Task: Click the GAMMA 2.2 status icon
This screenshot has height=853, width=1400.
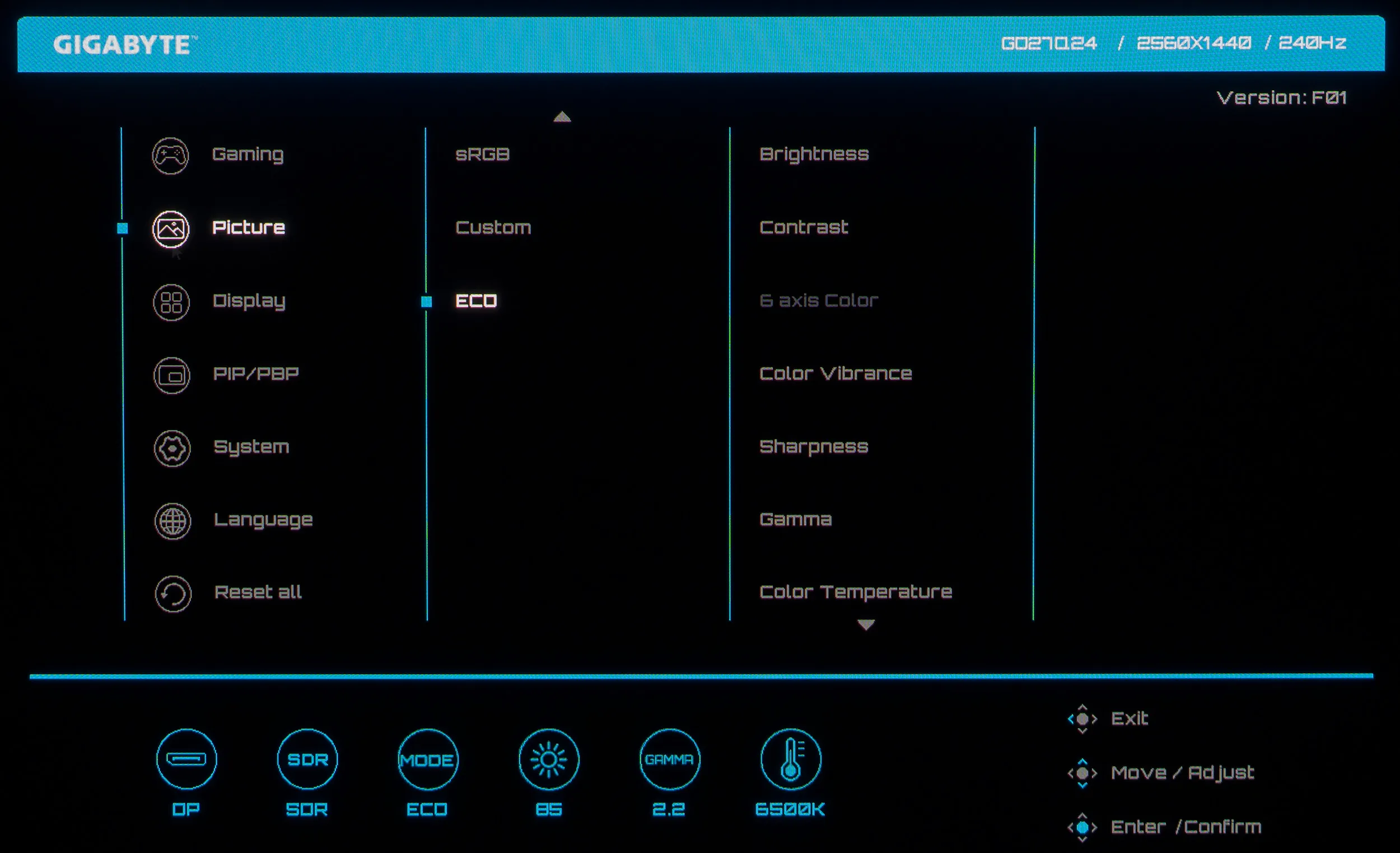Action: [x=669, y=759]
